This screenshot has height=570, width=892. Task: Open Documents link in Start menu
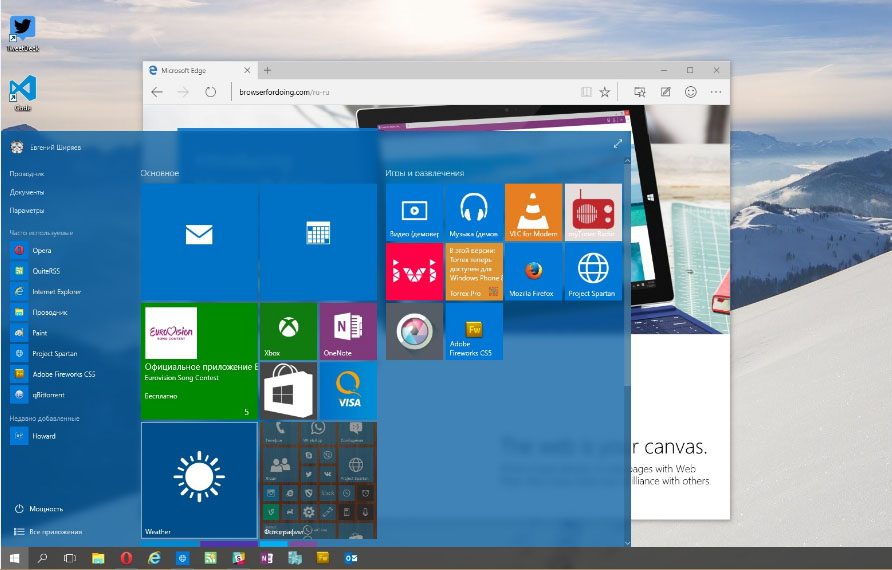click(27, 192)
